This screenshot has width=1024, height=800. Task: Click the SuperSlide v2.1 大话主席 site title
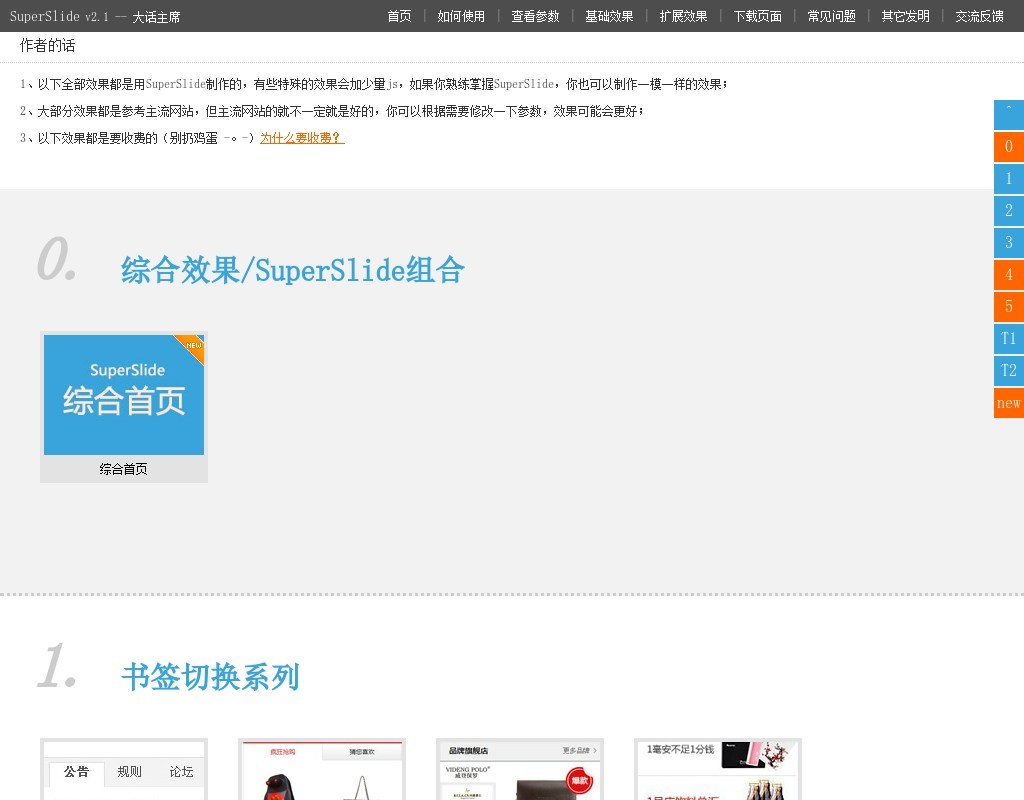tap(95, 16)
